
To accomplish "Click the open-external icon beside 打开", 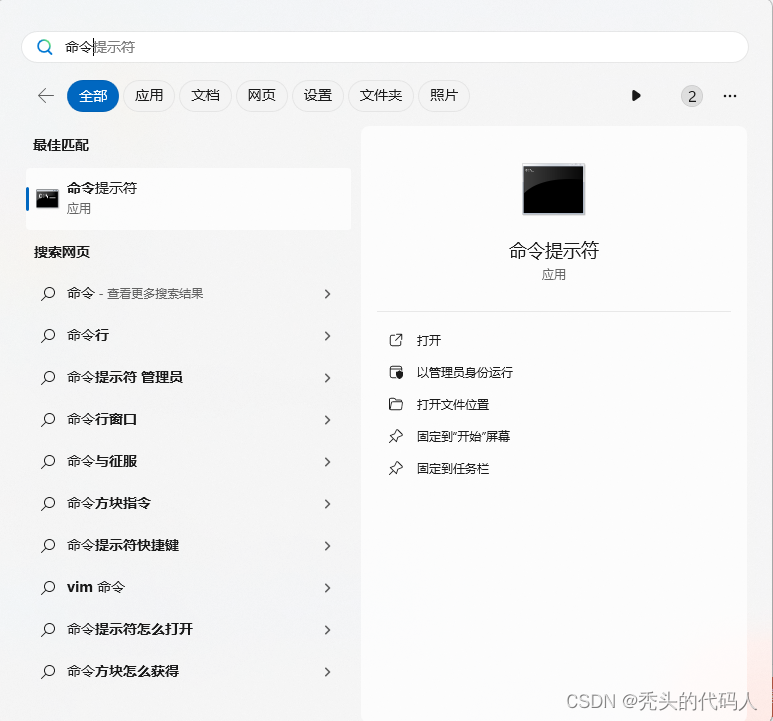I will tap(396, 340).
